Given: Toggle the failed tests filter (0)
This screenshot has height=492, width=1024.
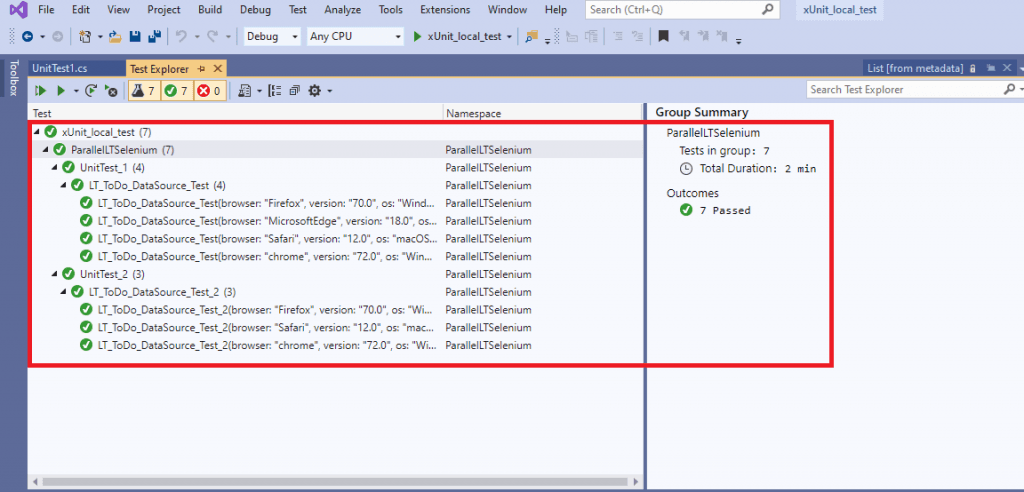Looking at the screenshot, I should click(x=209, y=90).
